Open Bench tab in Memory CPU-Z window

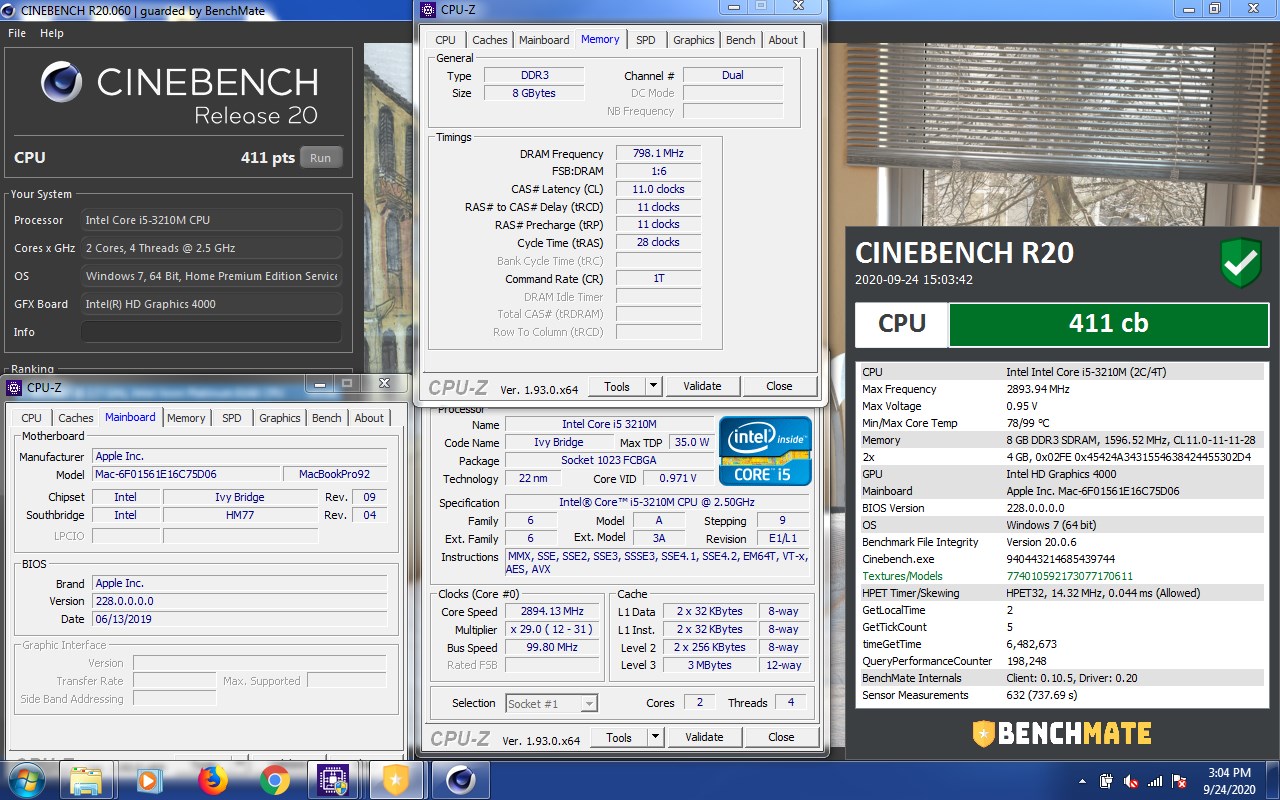tap(741, 40)
